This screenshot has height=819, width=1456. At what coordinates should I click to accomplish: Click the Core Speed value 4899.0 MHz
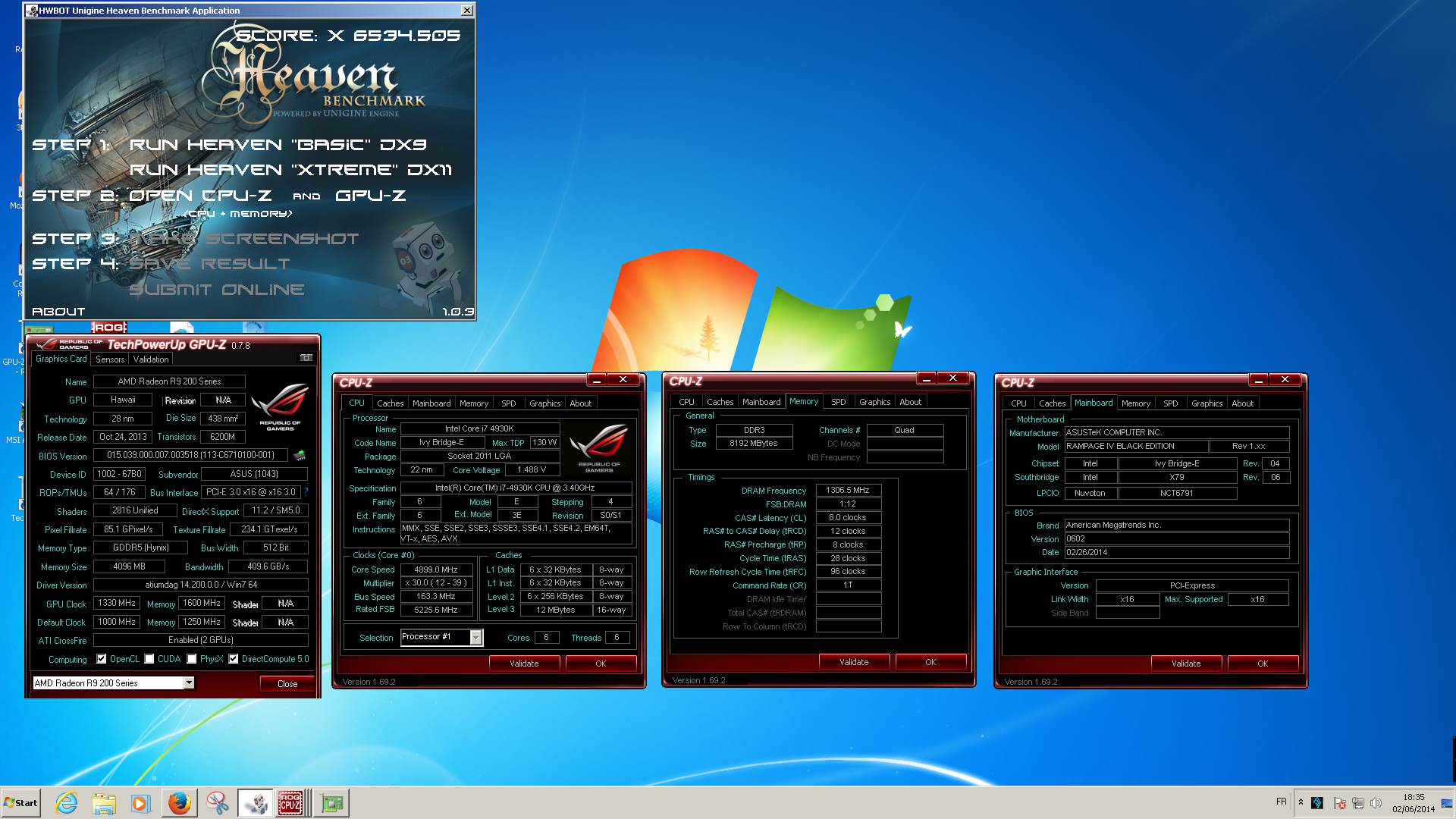[x=435, y=570]
